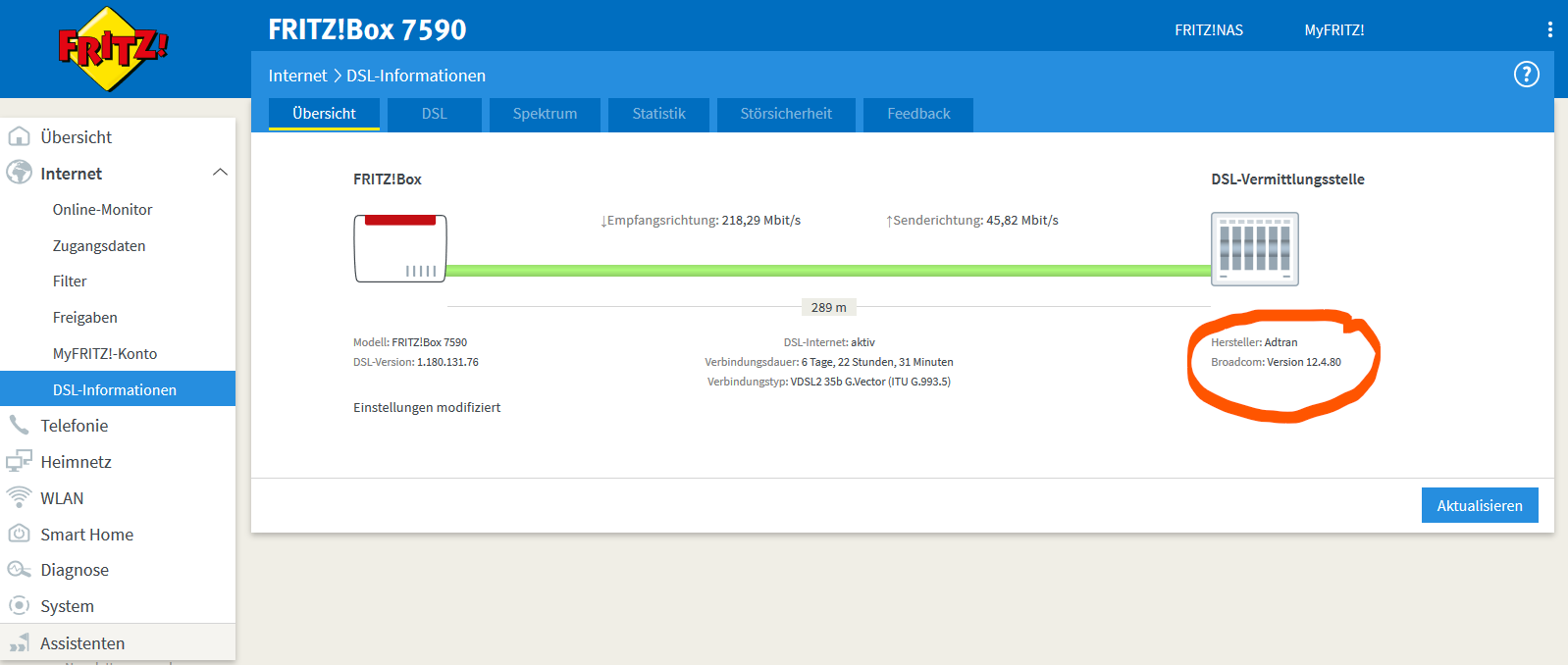Click Einstellungen modifiziert text
The width and height of the screenshot is (1568, 665).
pyautogui.click(x=427, y=407)
